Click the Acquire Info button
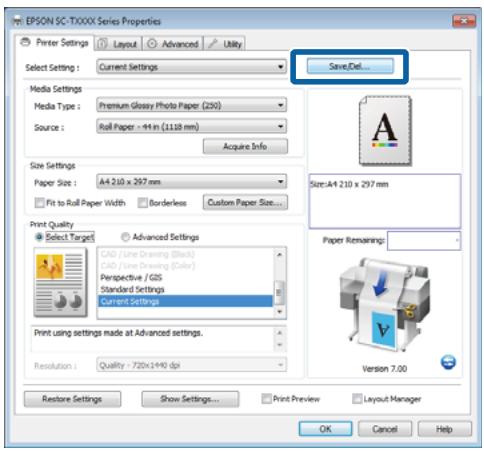The image size is (484, 451). [245, 146]
